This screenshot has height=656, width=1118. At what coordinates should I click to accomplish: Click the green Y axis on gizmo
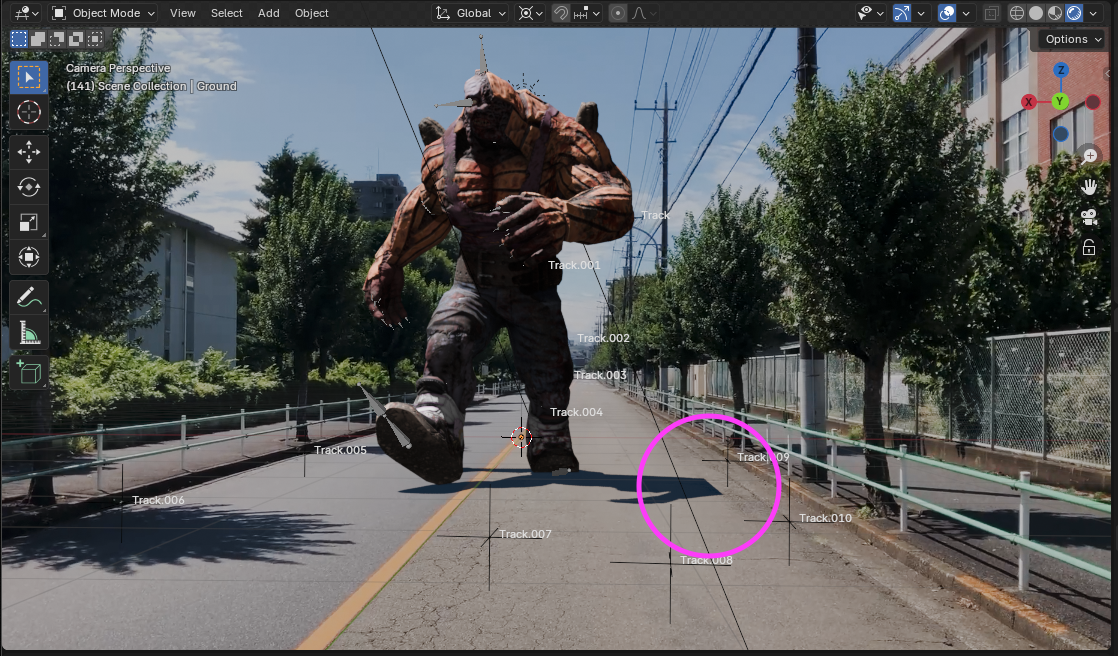1060,101
